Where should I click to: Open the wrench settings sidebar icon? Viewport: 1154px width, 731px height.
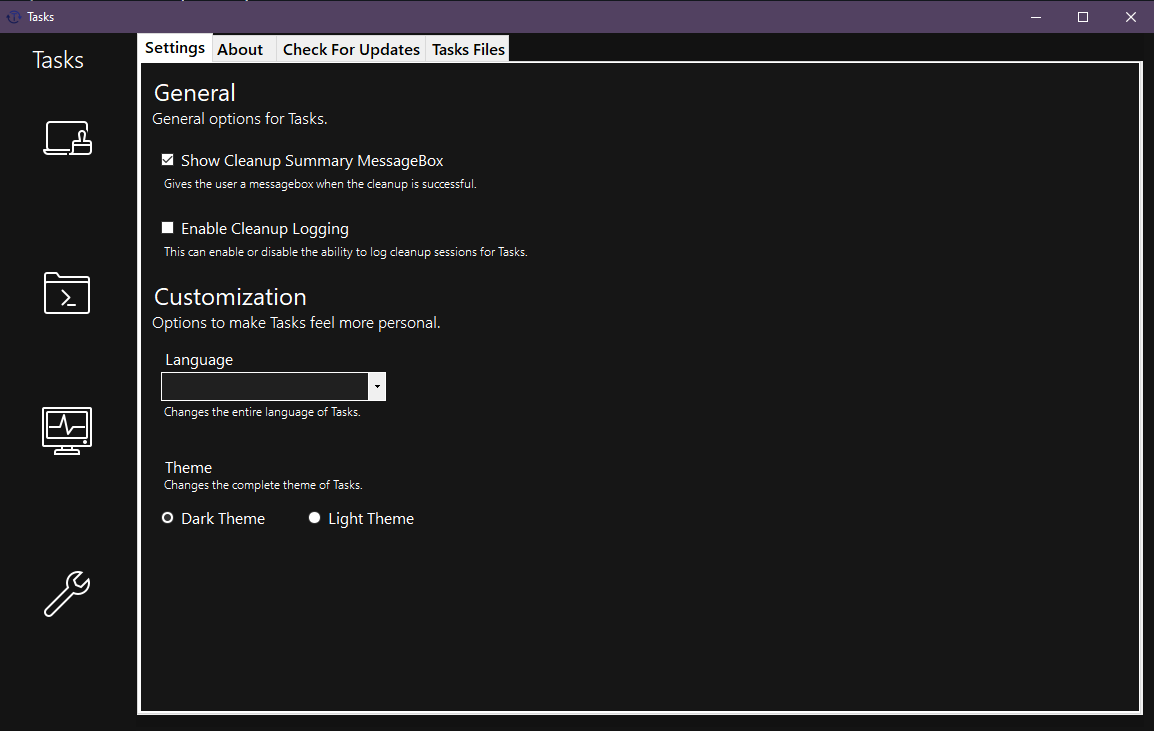coord(67,593)
